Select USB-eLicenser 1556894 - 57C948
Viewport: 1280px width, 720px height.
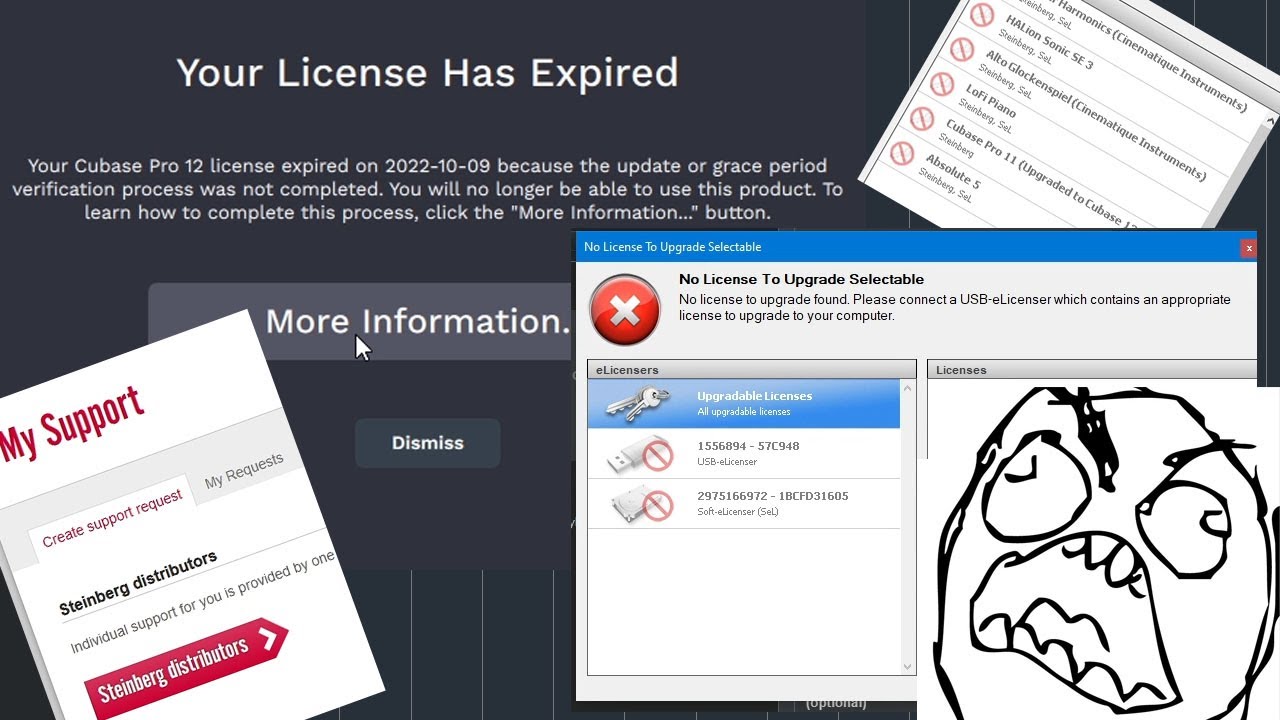[x=744, y=454]
